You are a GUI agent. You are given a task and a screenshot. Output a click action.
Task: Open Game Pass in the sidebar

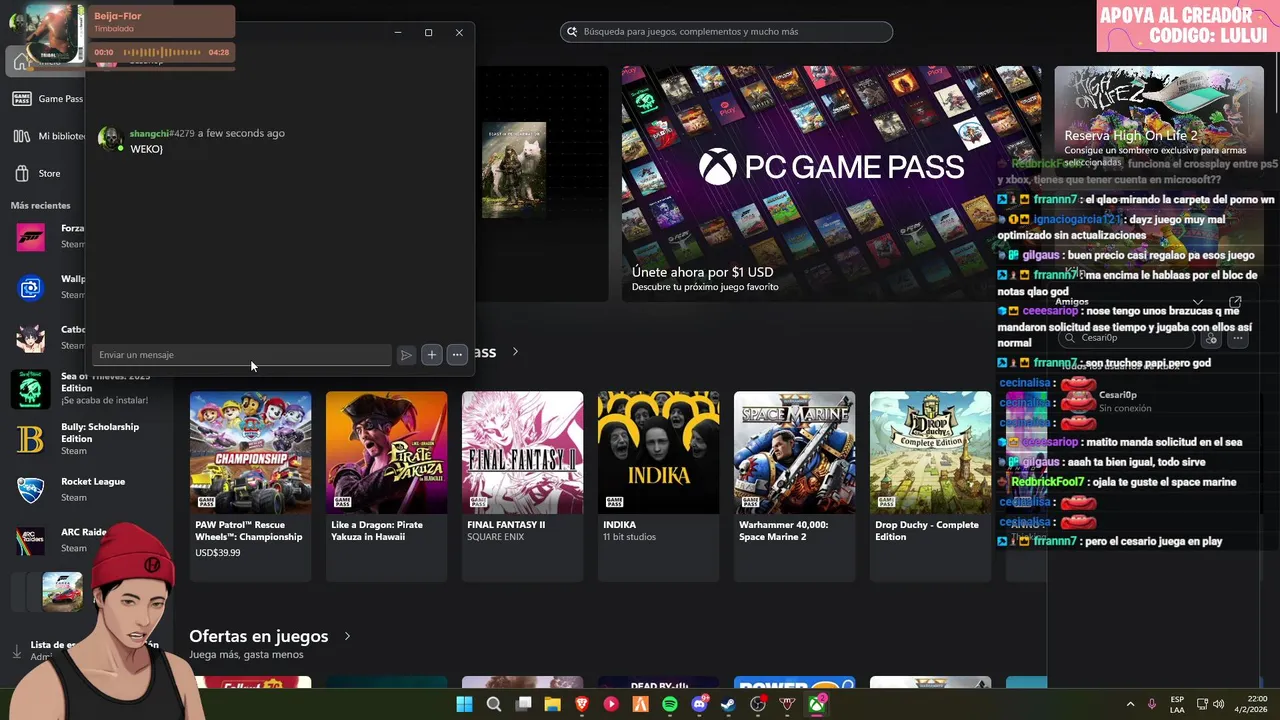click(x=48, y=99)
